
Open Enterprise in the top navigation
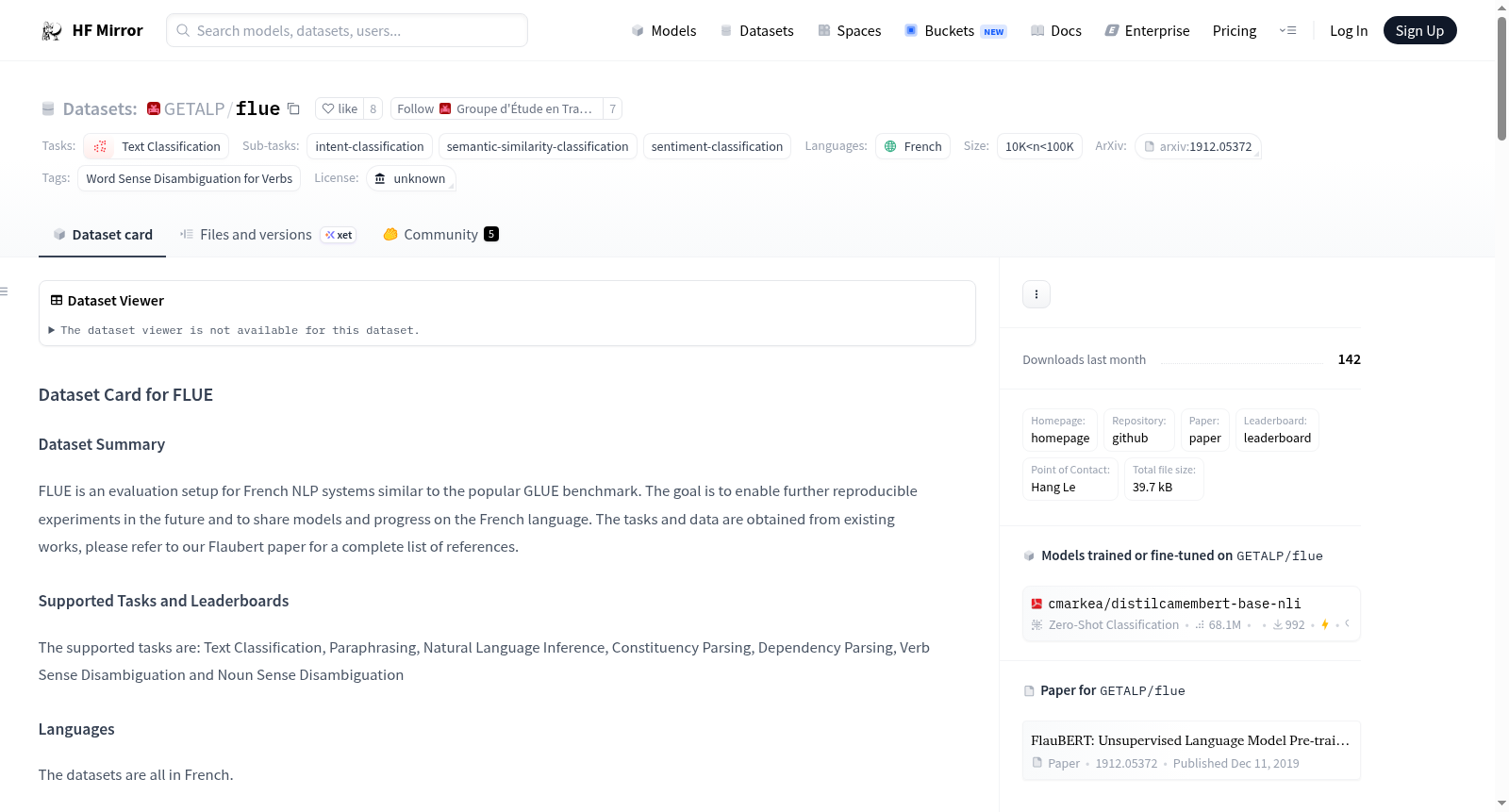[x=1147, y=30]
